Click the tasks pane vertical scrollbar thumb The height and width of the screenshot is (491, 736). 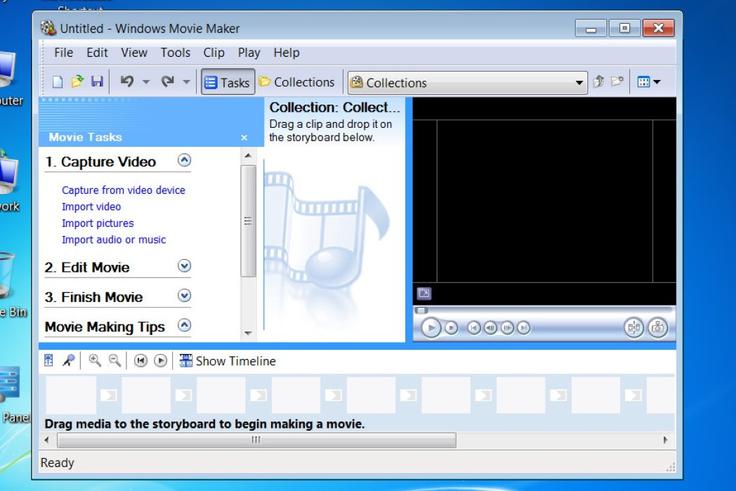click(248, 221)
